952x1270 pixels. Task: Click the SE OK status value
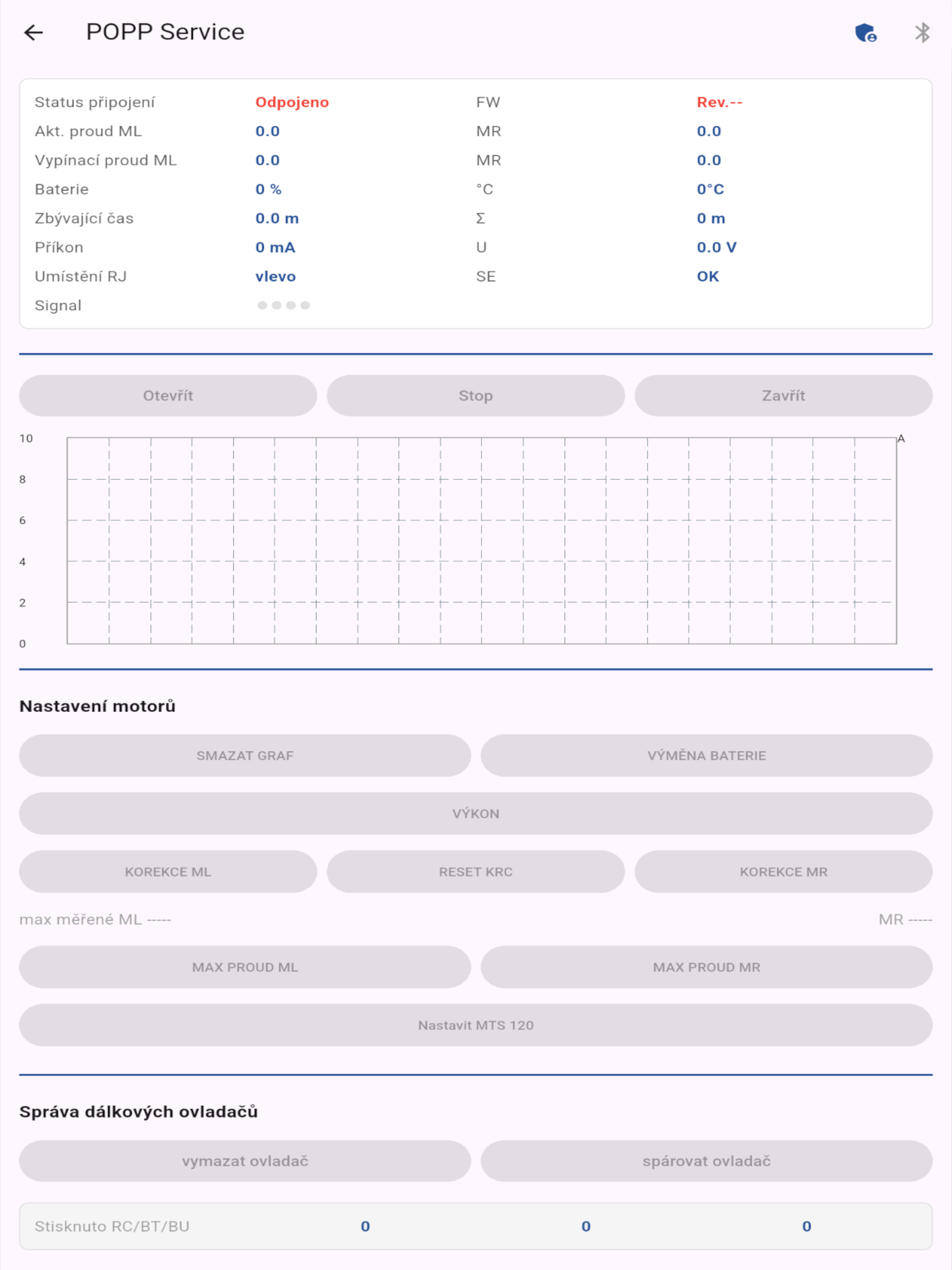coord(708,277)
